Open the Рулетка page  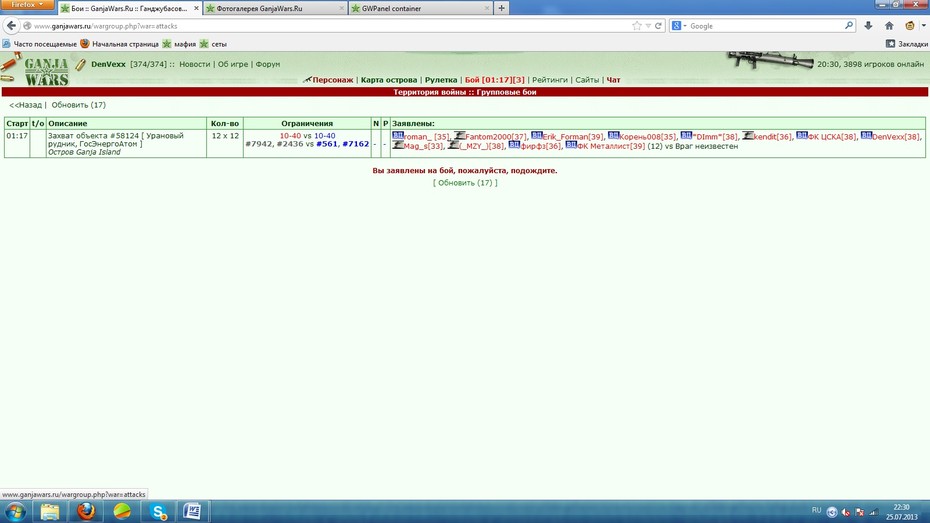(441, 79)
